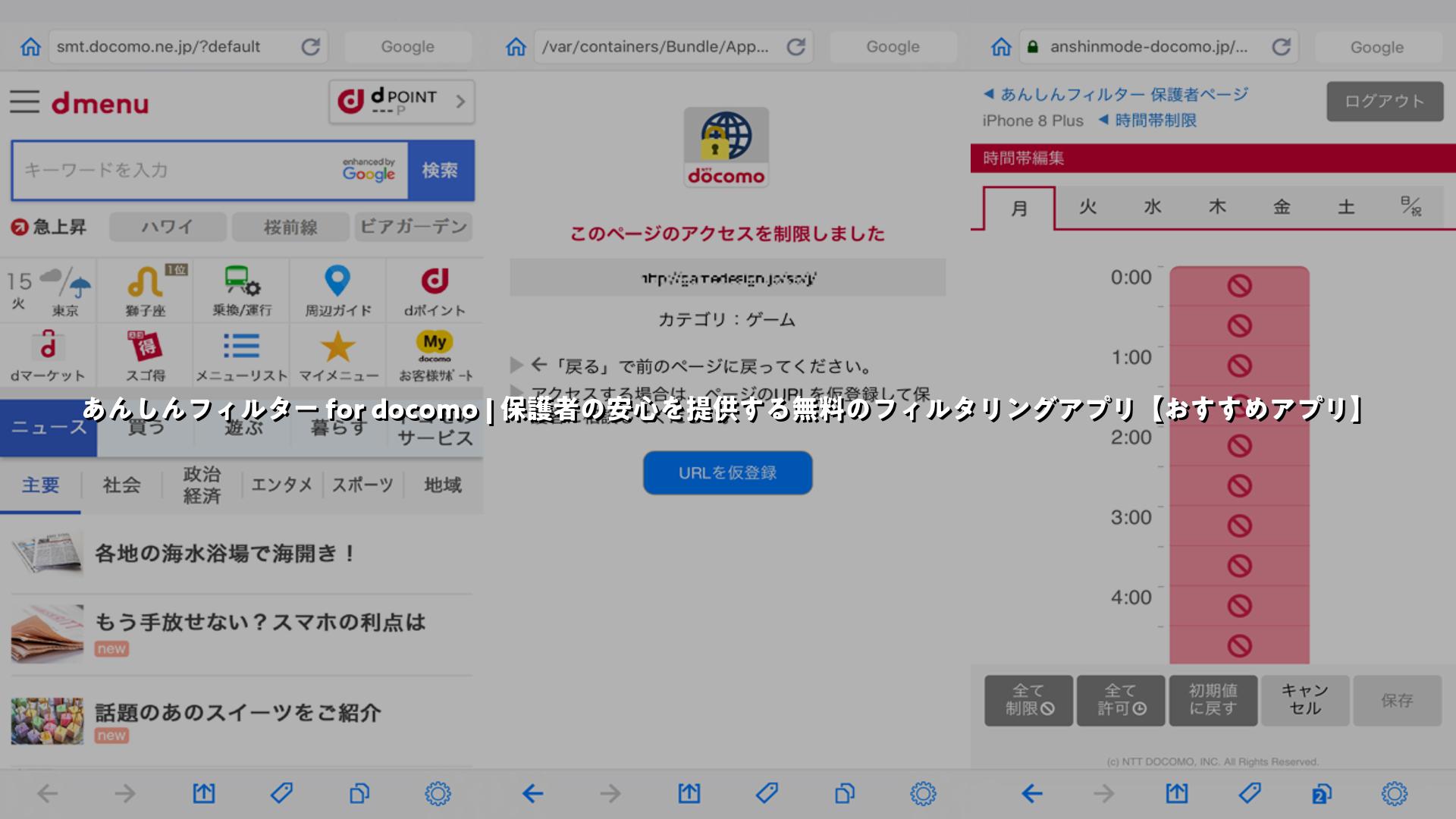The height and width of the screenshot is (819, 1456).
Task: Click the ログアウト button
Action: [1385, 102]
